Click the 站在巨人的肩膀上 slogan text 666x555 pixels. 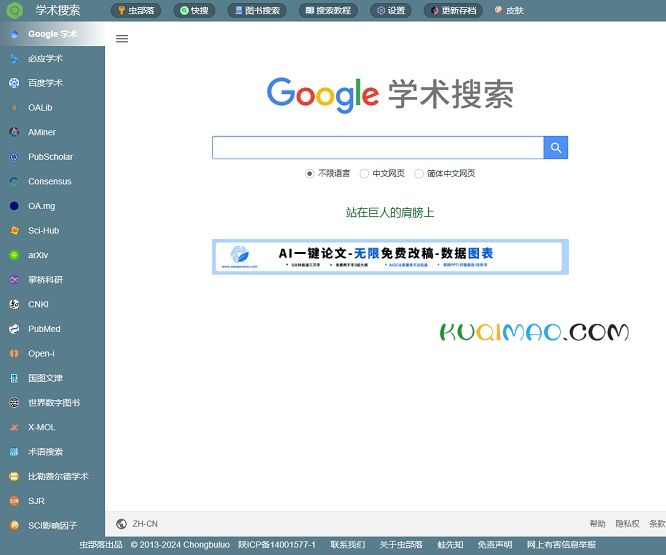[x=390, y=212]
